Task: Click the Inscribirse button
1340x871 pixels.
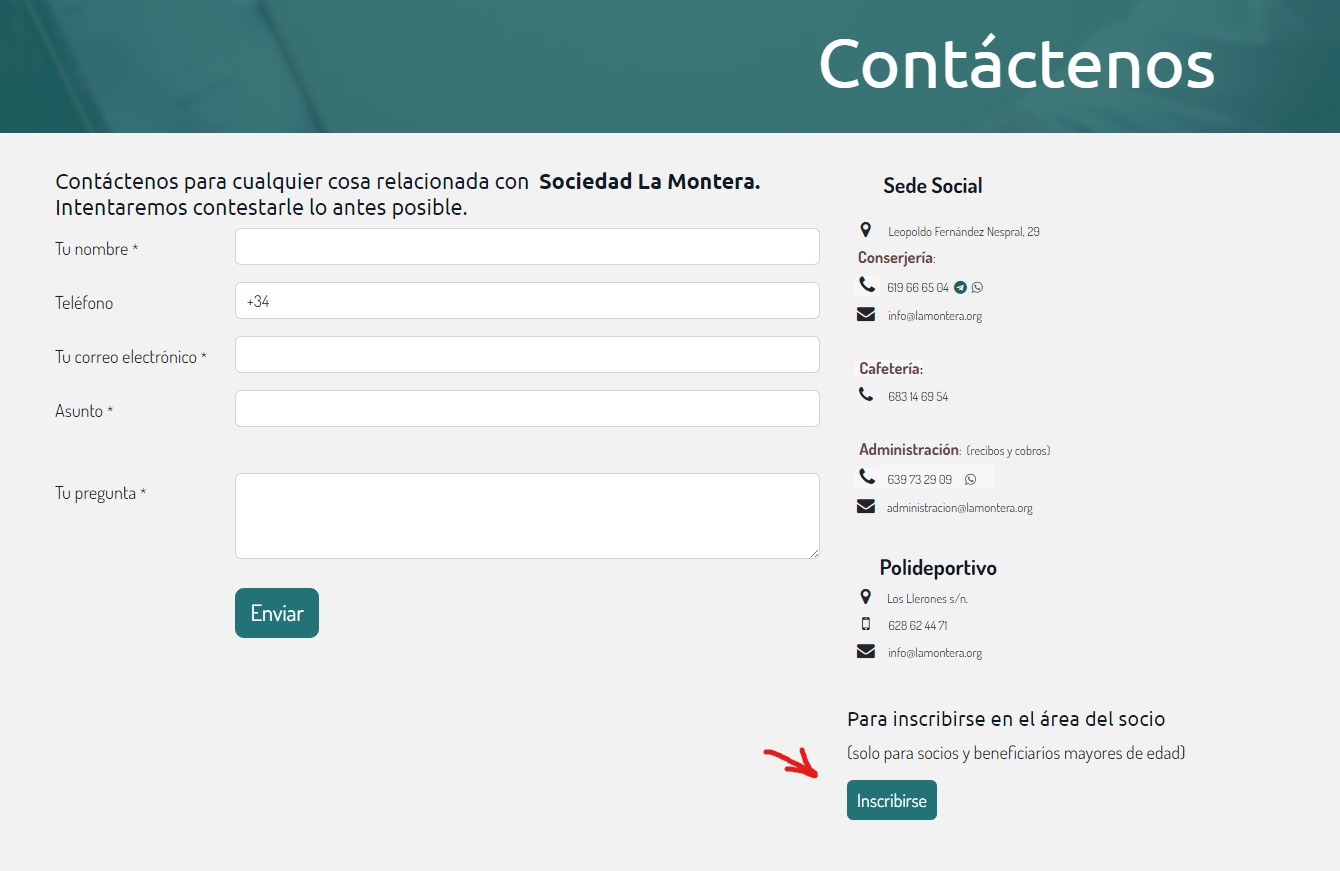Action: (892, 800)
